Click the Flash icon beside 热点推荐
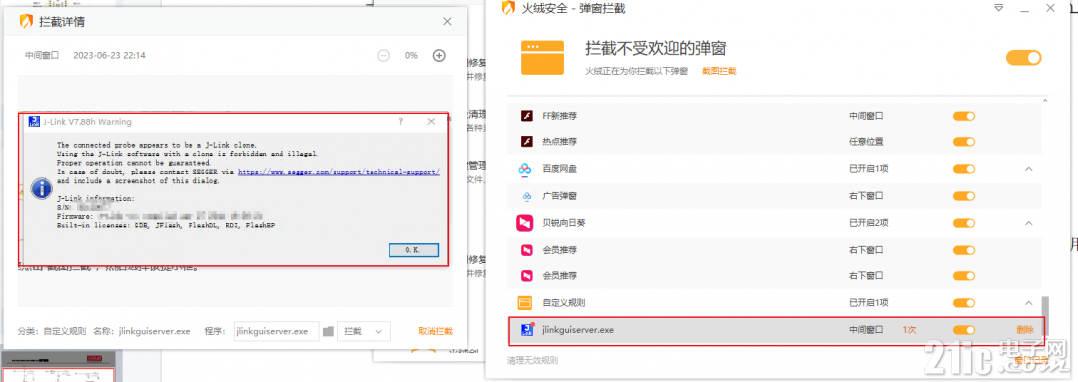 coord(526,142)
